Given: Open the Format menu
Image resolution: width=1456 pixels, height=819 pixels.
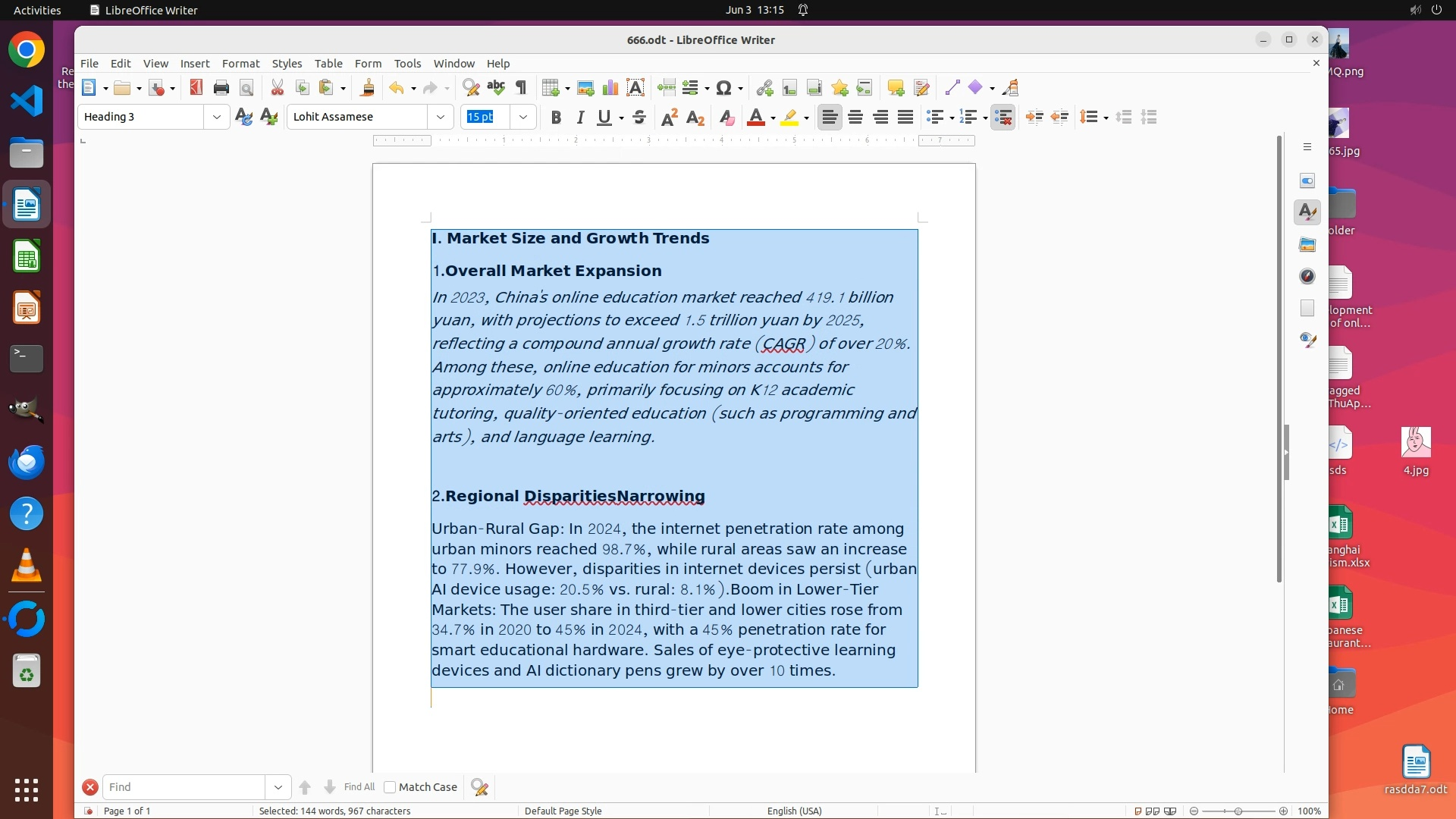Looking at the screenshot, I should 240,64.
